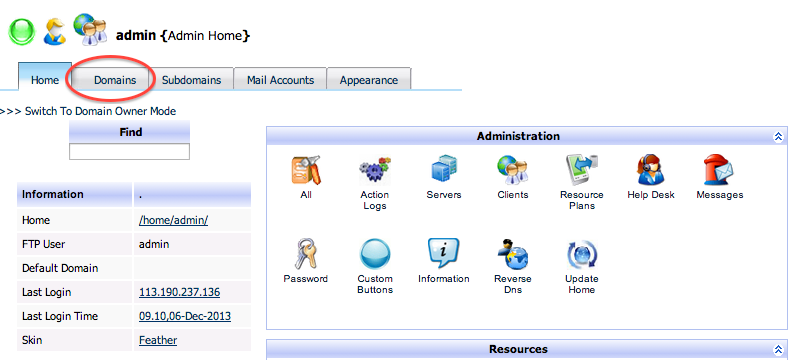Click the Default Domain row label

pos(60,268)
